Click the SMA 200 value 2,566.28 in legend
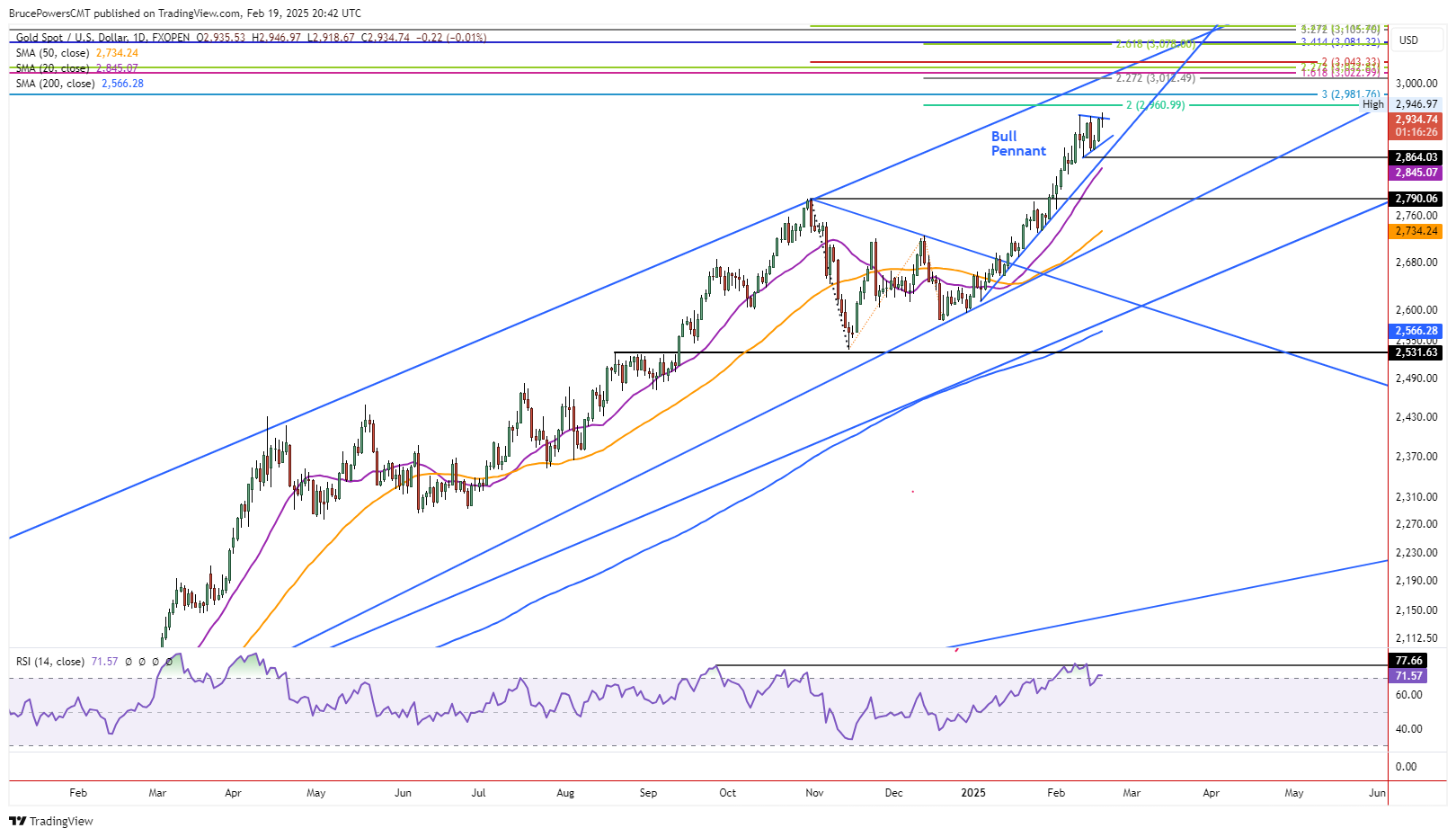 [x=122, y=84]
